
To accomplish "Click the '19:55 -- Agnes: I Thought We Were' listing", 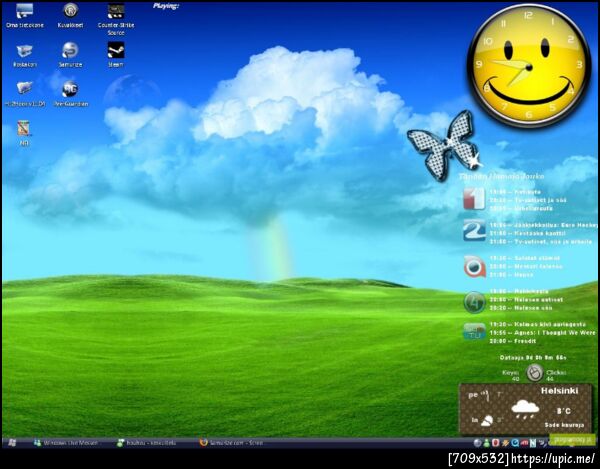I will click(542, 333).
